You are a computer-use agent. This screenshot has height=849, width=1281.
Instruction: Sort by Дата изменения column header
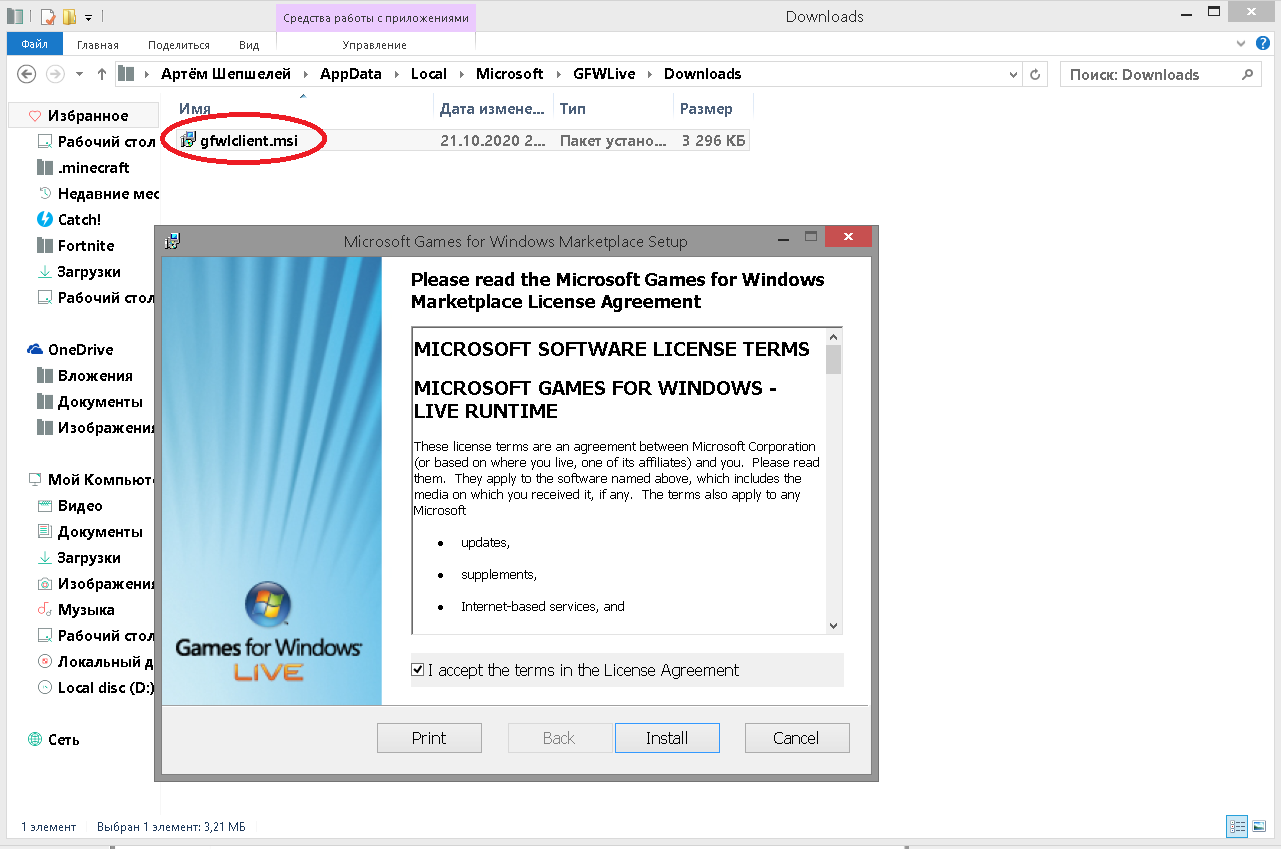[x=494, y=108]
